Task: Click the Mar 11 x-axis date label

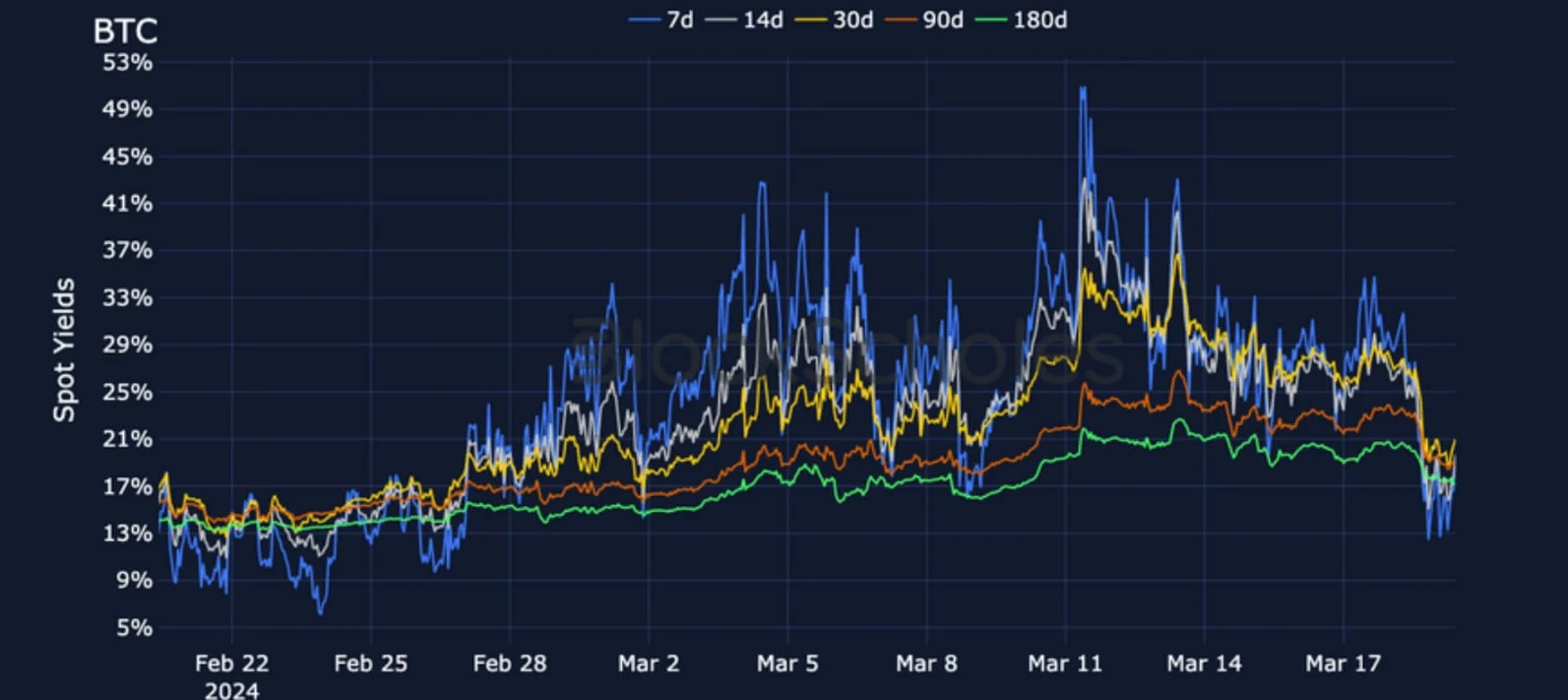Action: coord(1065,664)
